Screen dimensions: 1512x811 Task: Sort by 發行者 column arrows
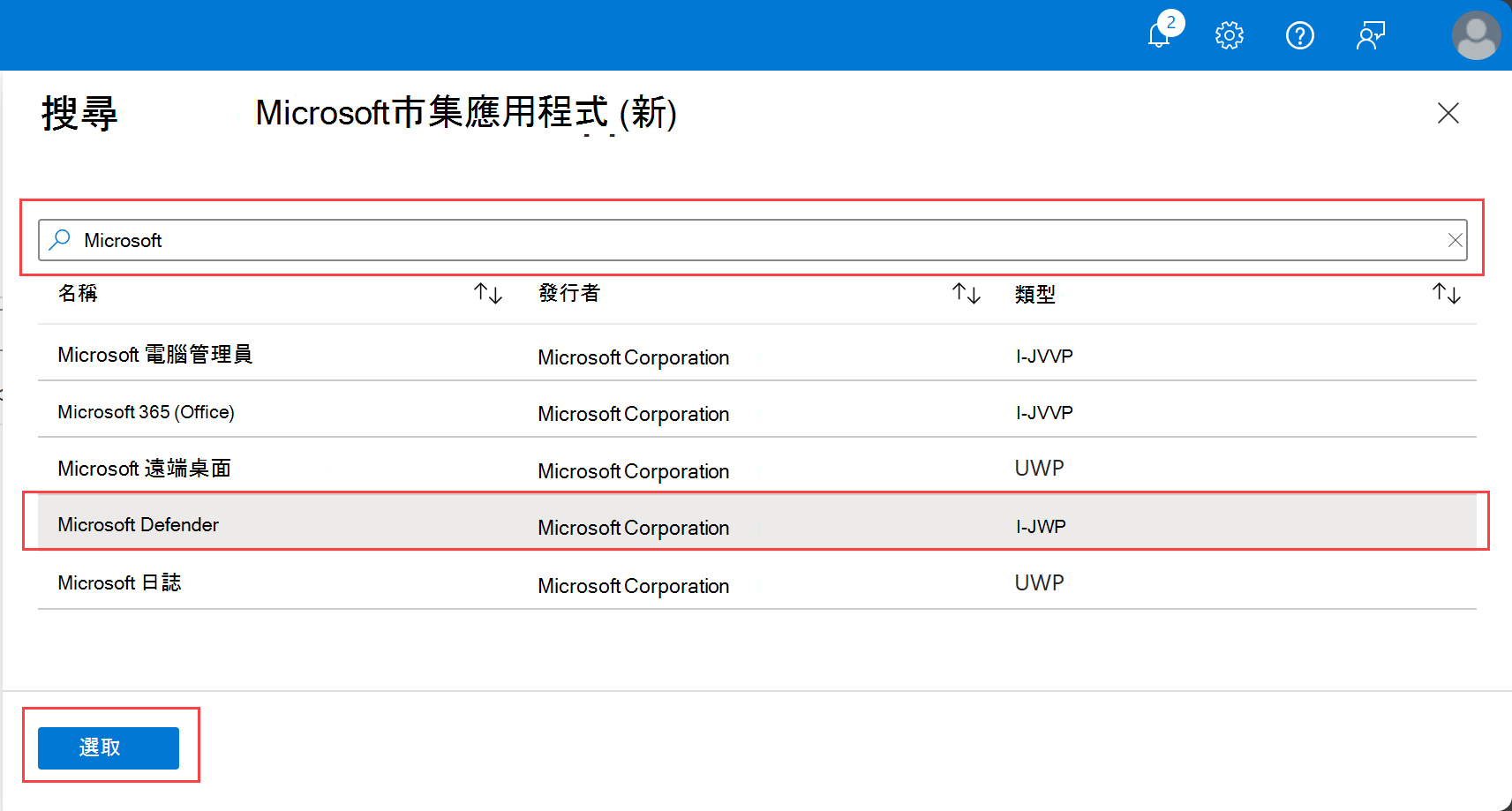point(967,293)
